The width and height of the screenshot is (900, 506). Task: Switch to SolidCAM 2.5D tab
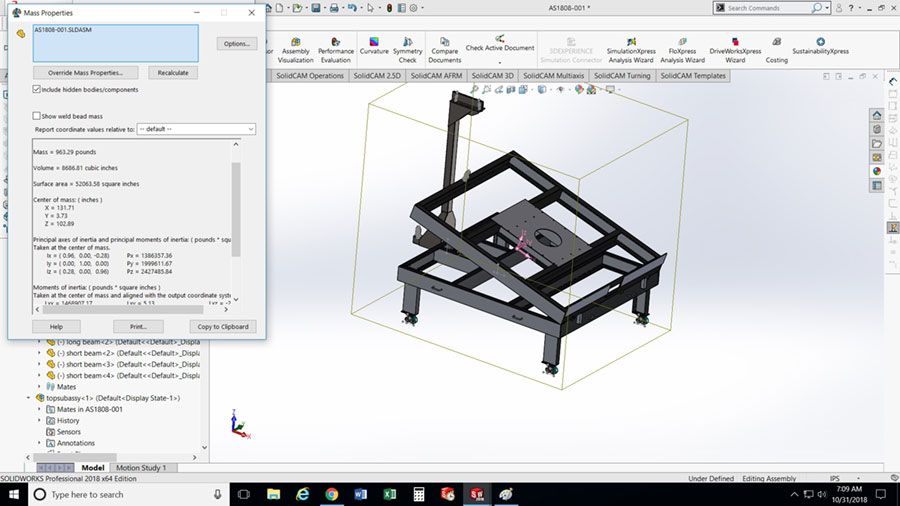(x=377, y=76)
